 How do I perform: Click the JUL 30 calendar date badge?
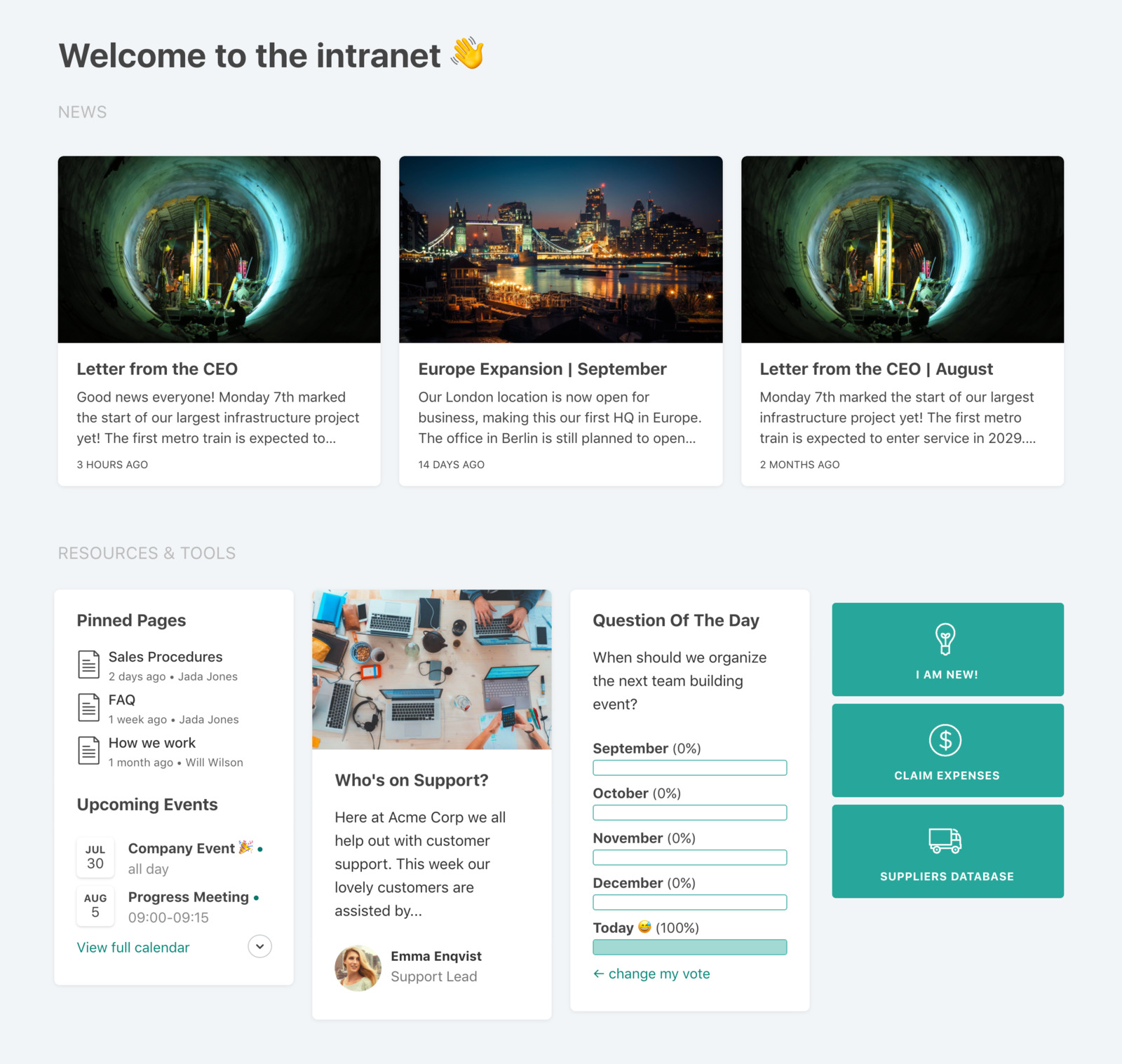tap(95, 857)
